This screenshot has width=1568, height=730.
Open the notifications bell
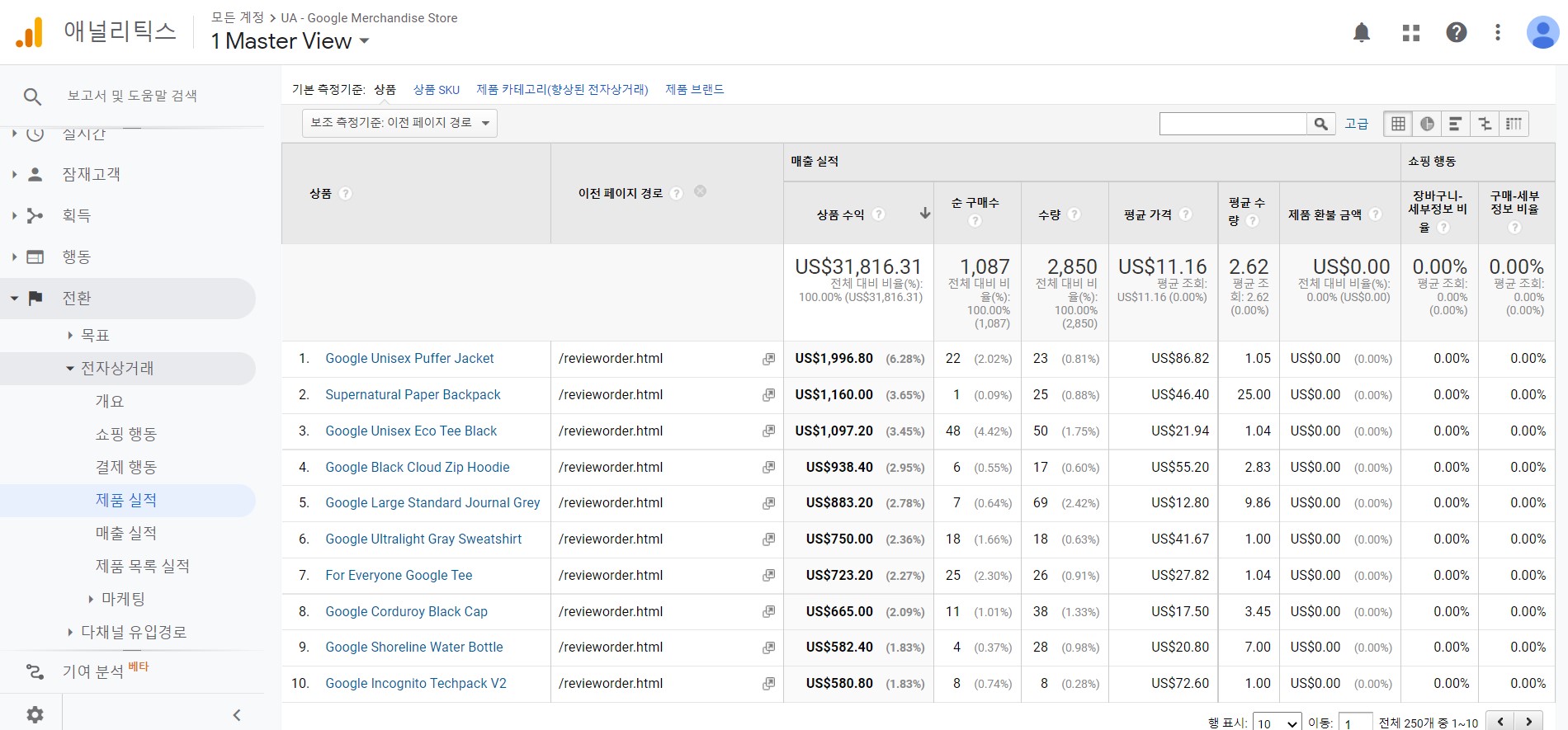tap(1362, 32)
